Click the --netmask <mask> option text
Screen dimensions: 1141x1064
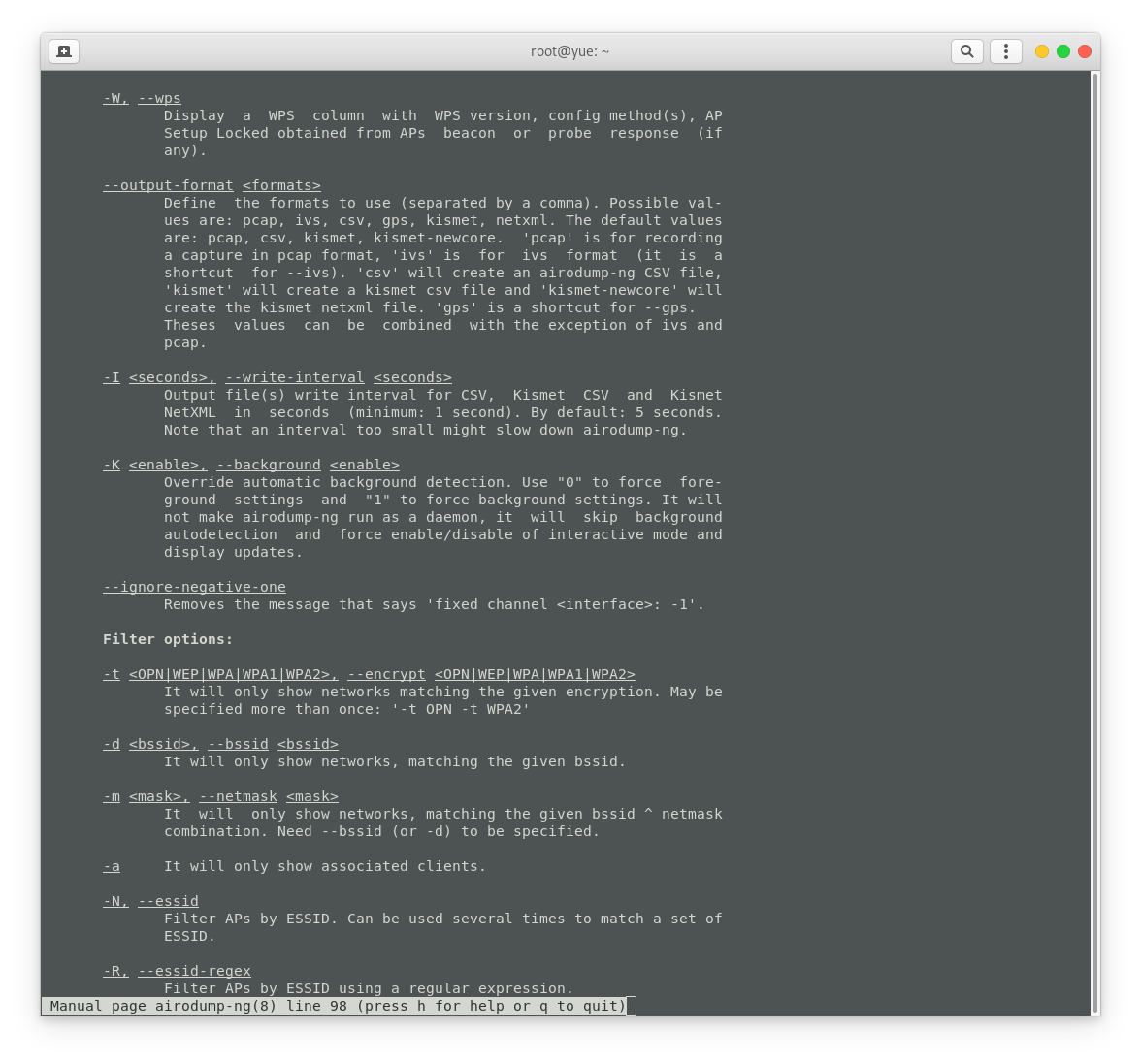(269, 796)
